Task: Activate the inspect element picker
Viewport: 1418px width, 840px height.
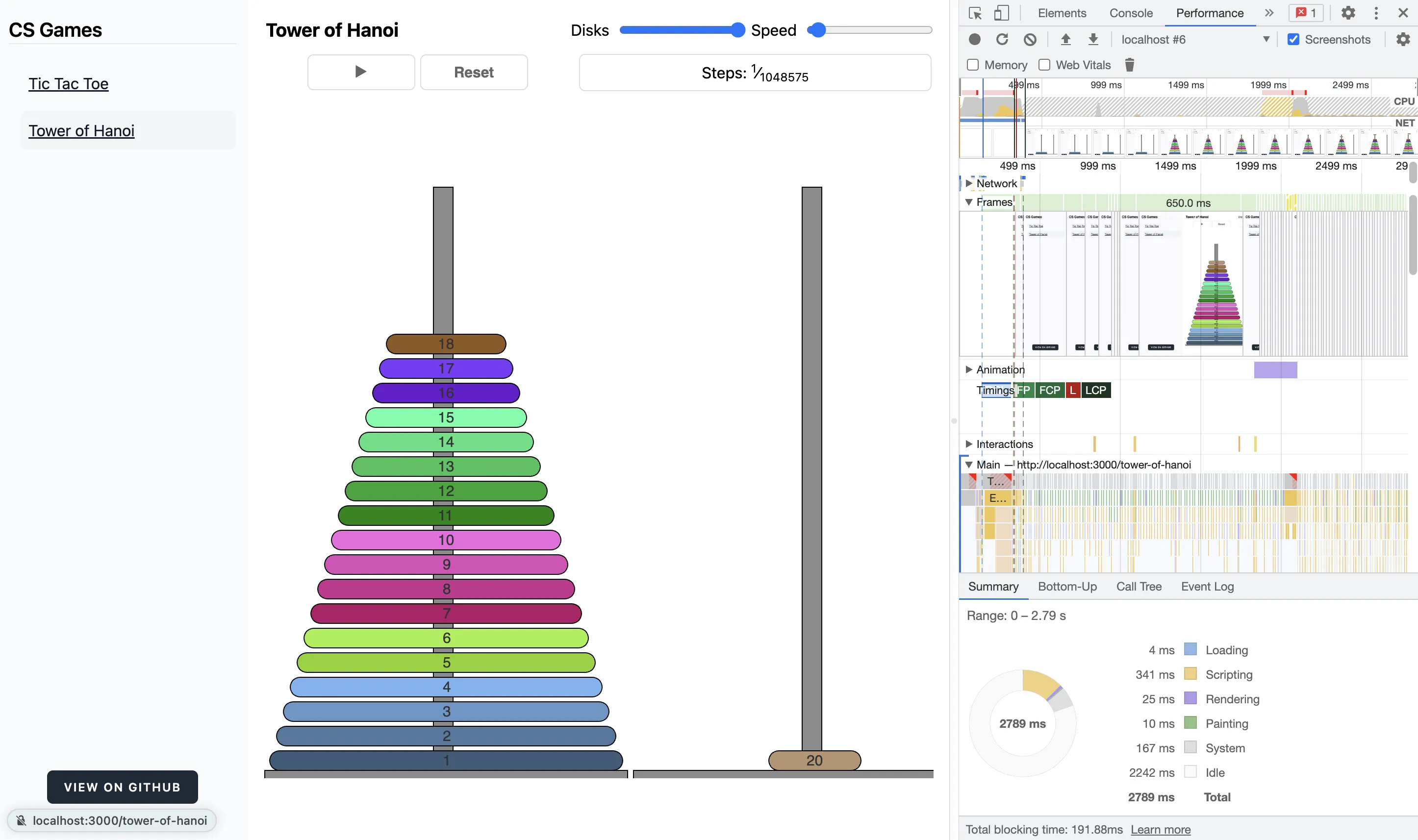Action: [975, 13]
